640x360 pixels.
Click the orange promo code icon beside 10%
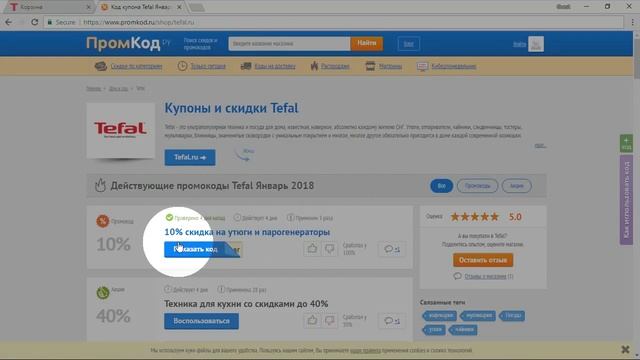103,221
